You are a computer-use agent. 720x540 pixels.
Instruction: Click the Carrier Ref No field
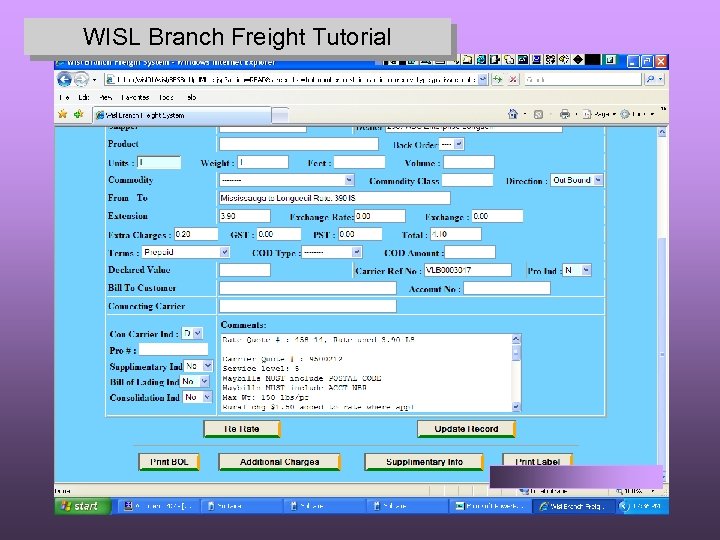tap(467, 270)
